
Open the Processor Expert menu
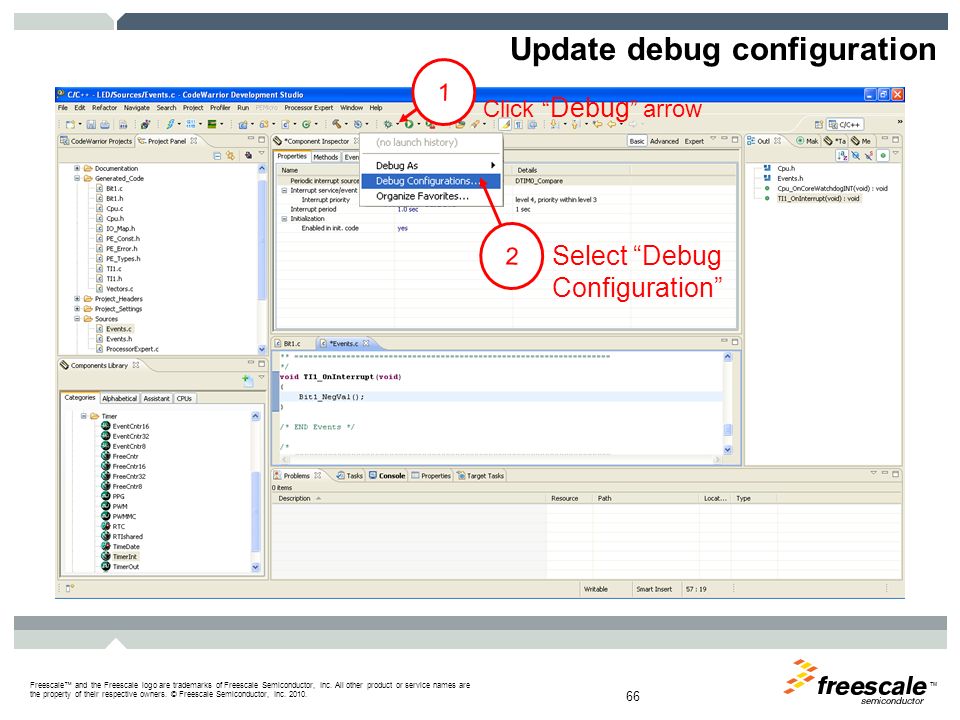tap(309, 108)
